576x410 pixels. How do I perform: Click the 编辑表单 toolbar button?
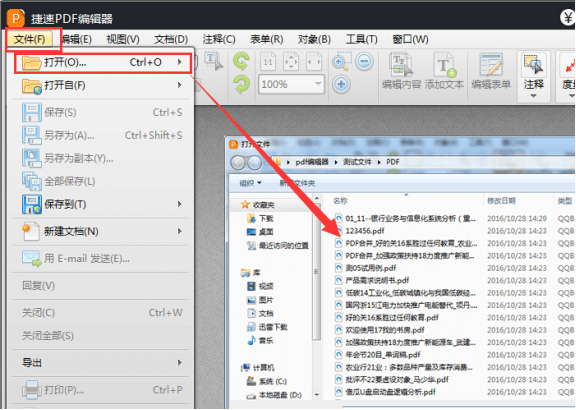491,71
